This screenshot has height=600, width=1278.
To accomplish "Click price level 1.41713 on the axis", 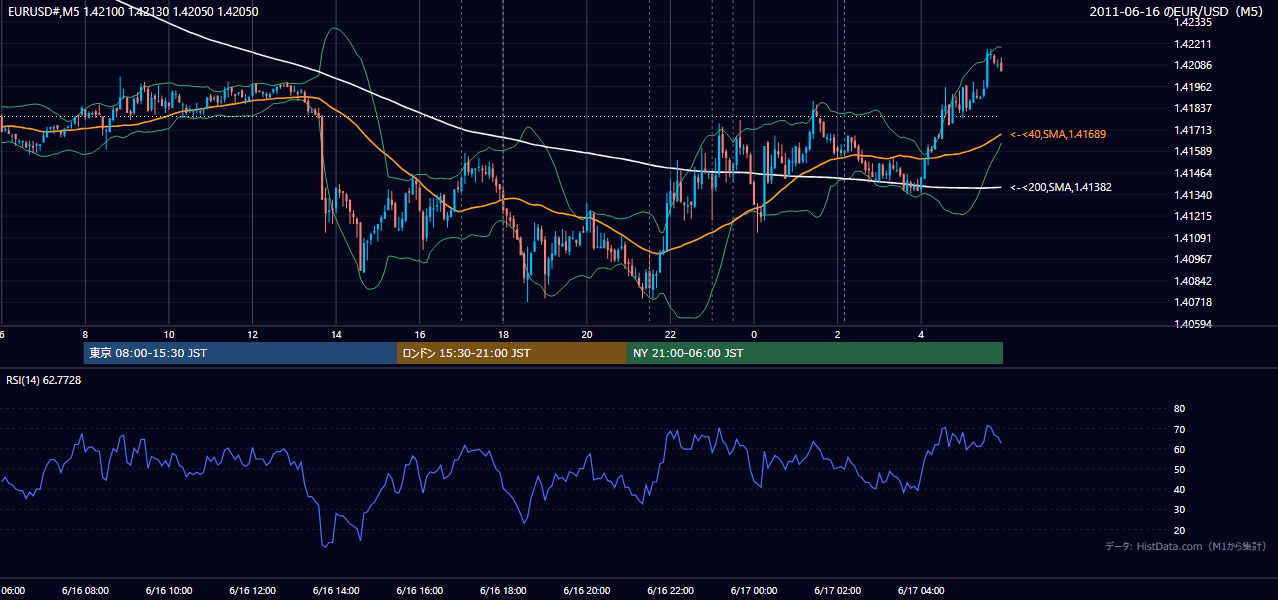I will (x=1194, y=130).
